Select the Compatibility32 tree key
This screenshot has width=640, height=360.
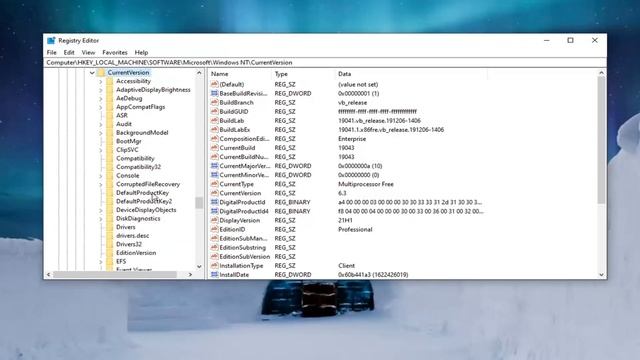[x=138, y=167]
